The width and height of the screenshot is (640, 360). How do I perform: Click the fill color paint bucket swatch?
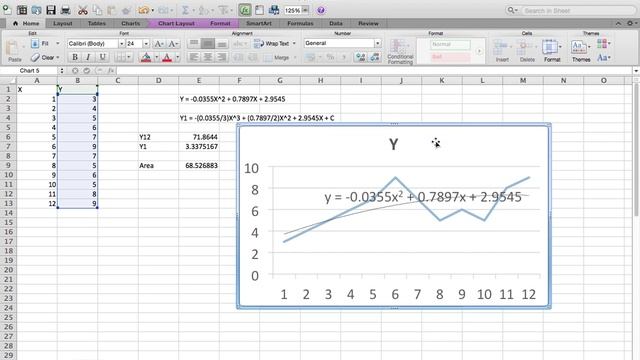tap(146, 58)
